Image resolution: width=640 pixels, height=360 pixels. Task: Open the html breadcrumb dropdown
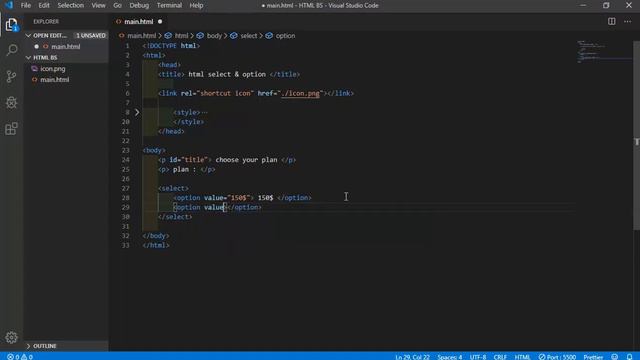177,36
